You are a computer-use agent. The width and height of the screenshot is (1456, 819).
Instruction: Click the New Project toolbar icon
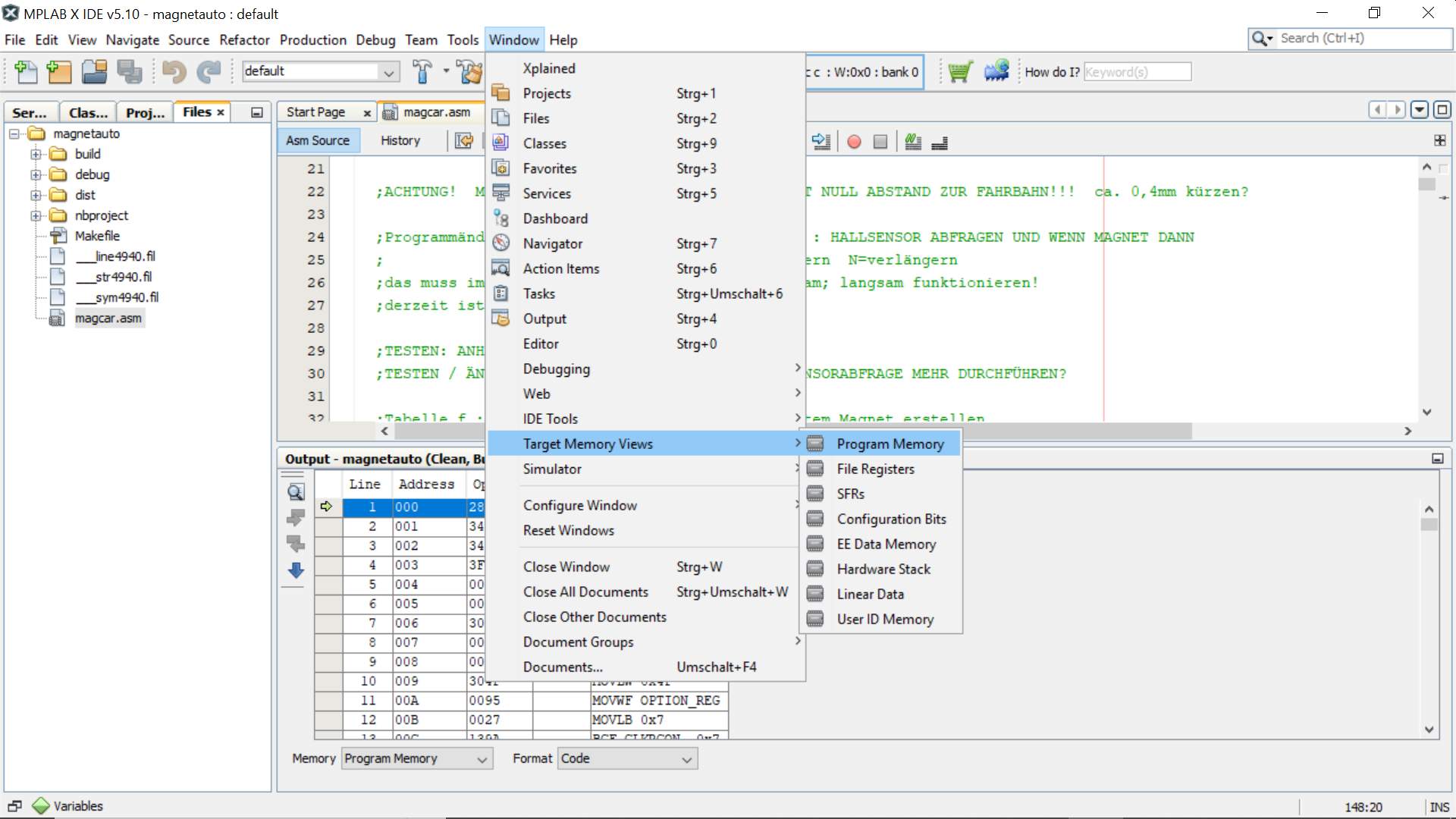pyautogui.click(x=59, y=72)
